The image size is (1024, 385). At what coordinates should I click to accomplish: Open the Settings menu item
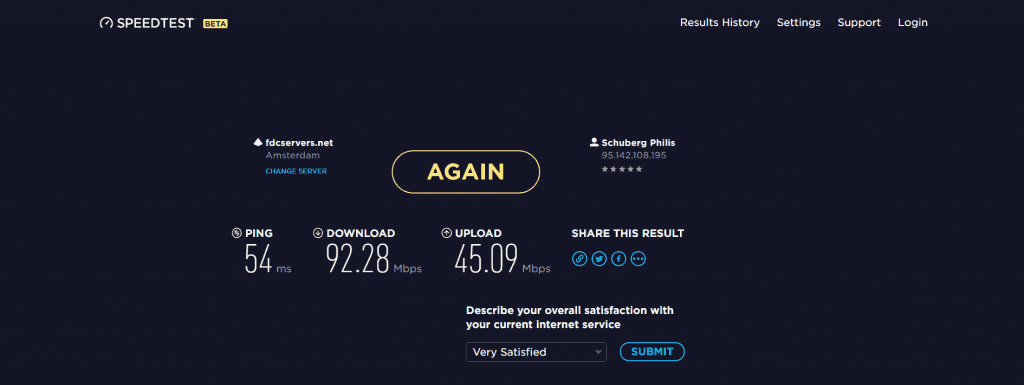[x=799, y=23]
